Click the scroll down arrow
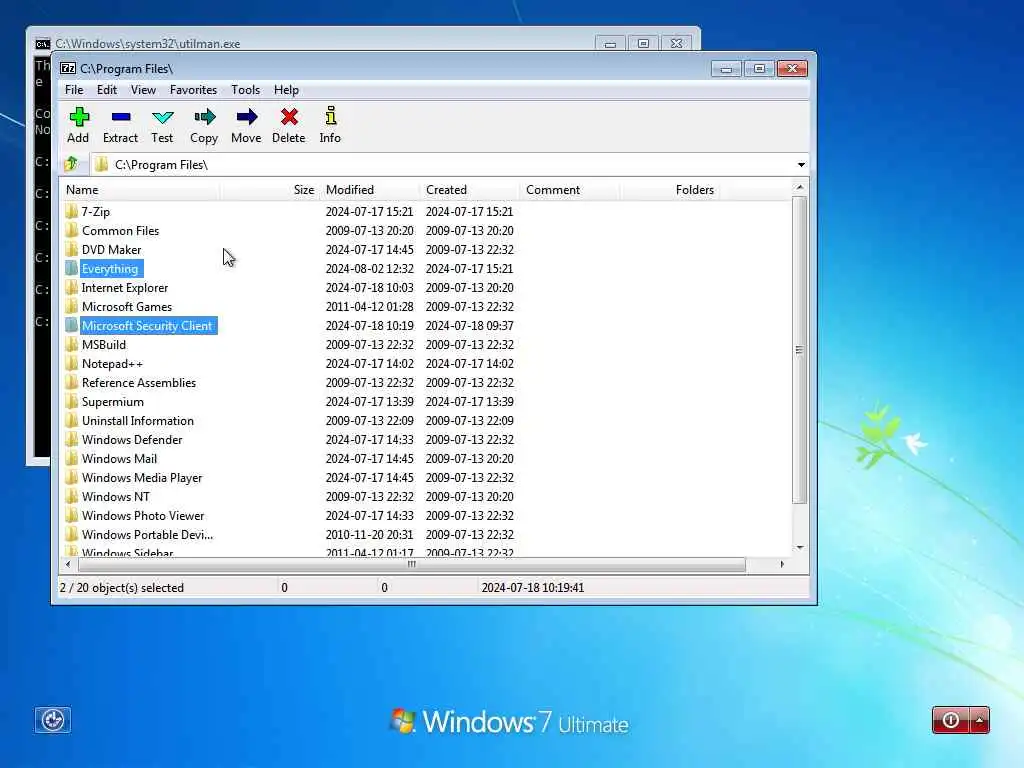 tap(799, 547)
